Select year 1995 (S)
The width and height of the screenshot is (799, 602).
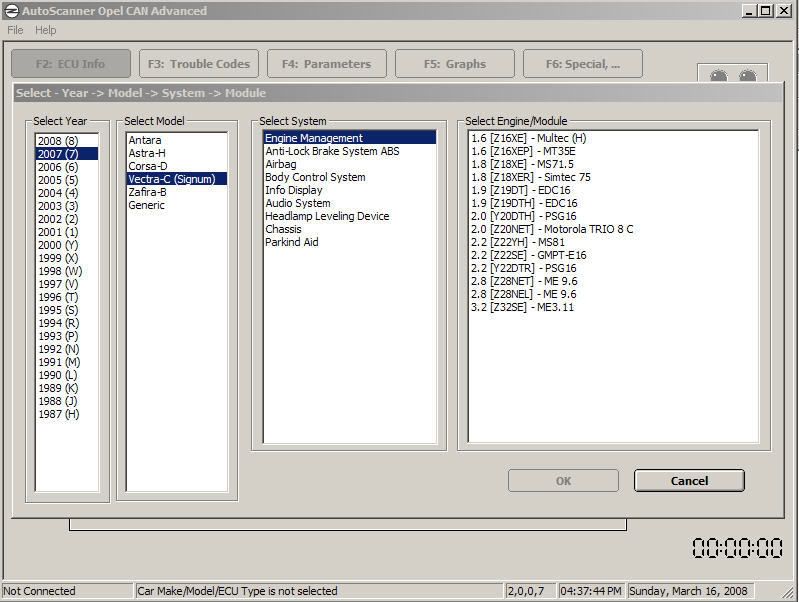67,310
